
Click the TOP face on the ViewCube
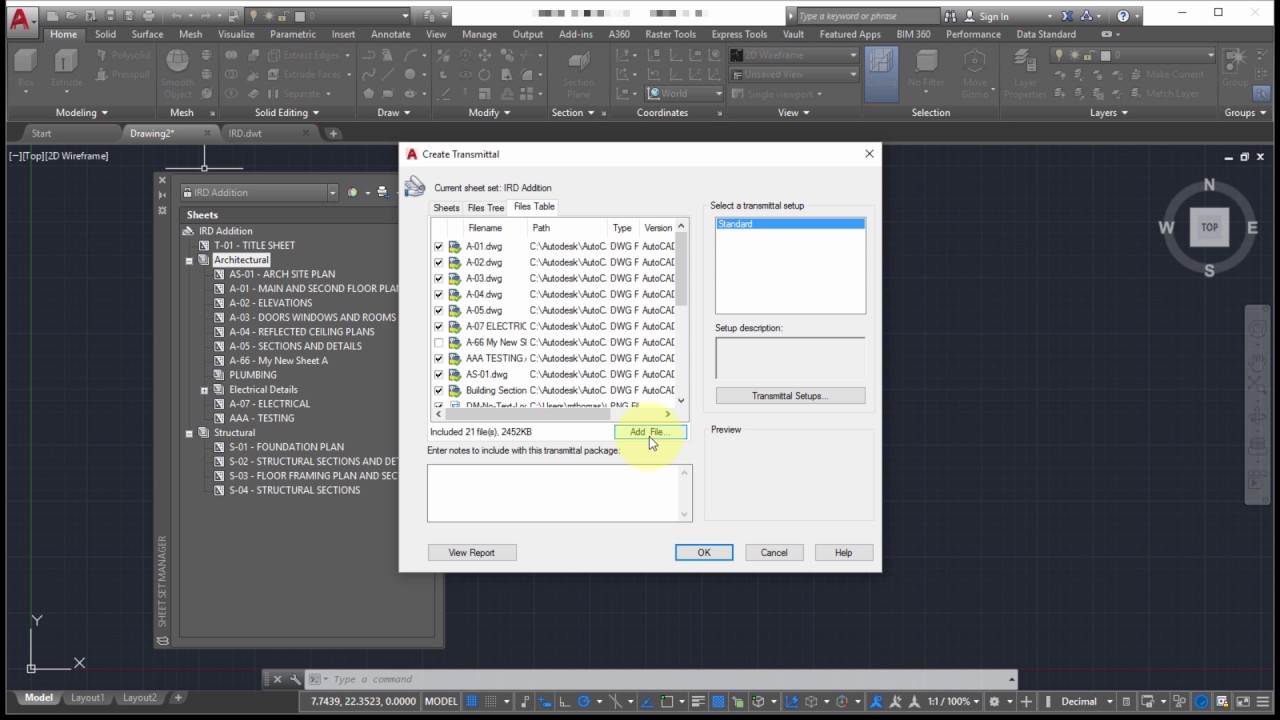(x=1209, y=227)
